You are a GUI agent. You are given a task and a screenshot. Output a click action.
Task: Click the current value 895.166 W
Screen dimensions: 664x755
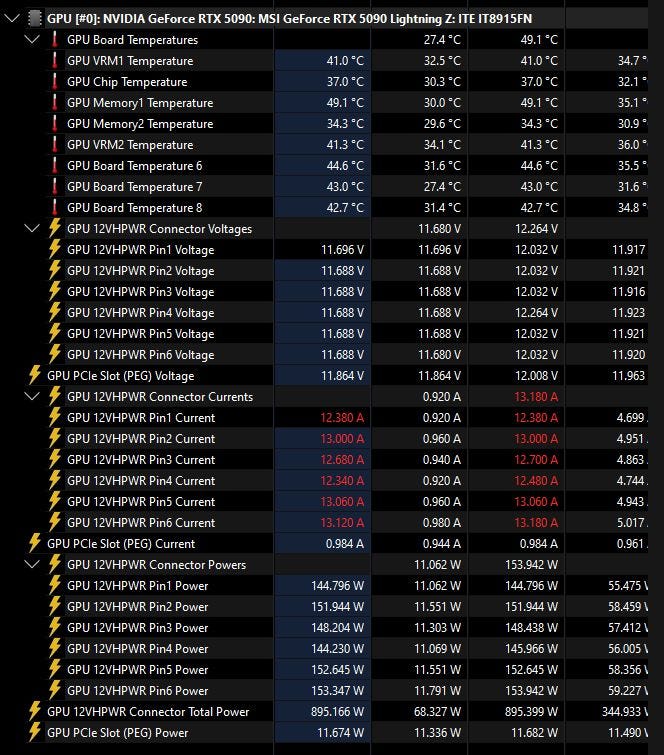[x=338, y=712]
